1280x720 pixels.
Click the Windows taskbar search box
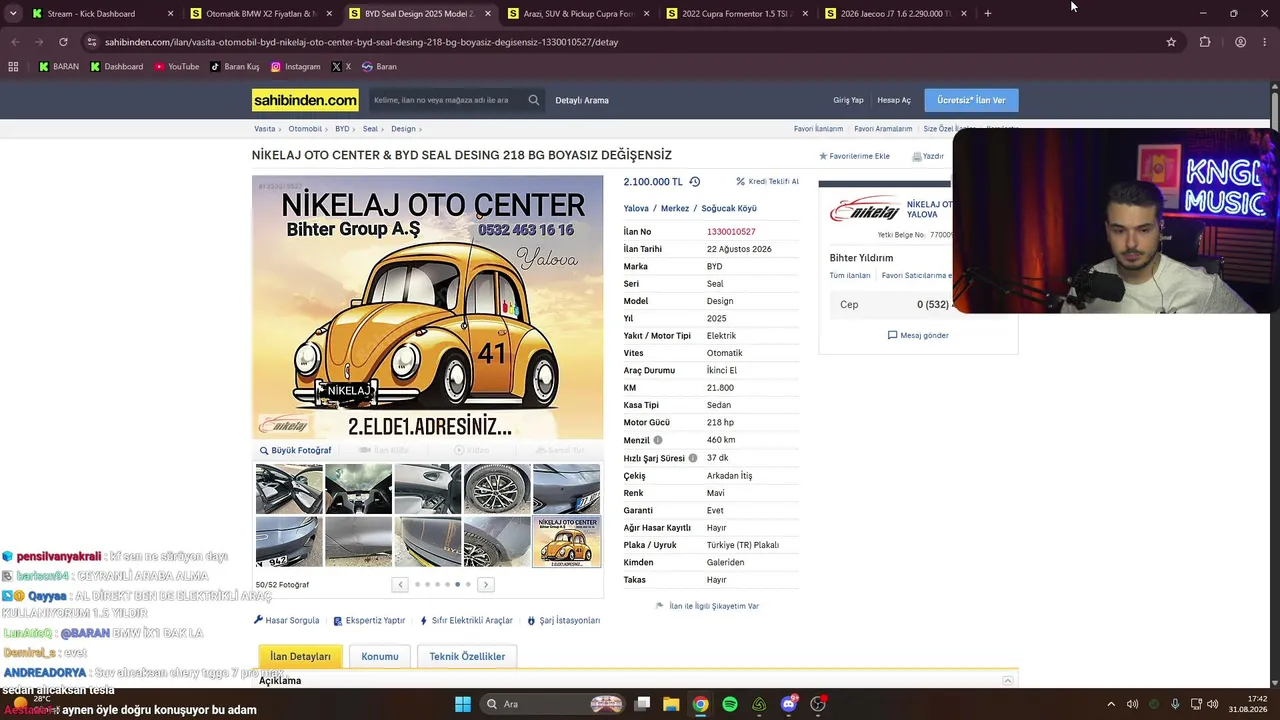coord(550,704)
